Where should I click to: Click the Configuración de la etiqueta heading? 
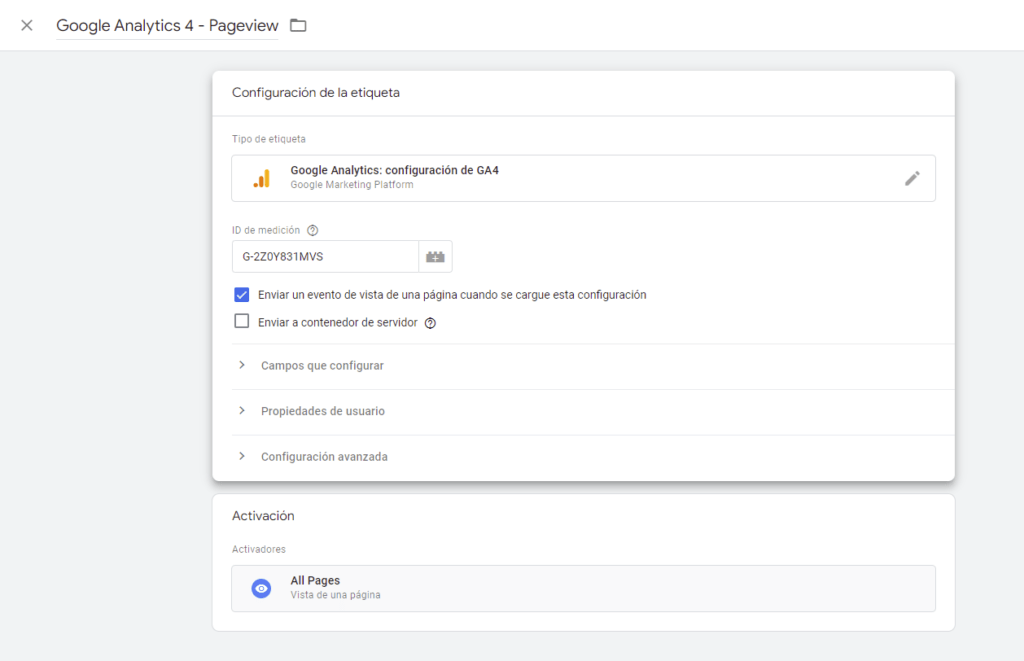coord(315,93)
